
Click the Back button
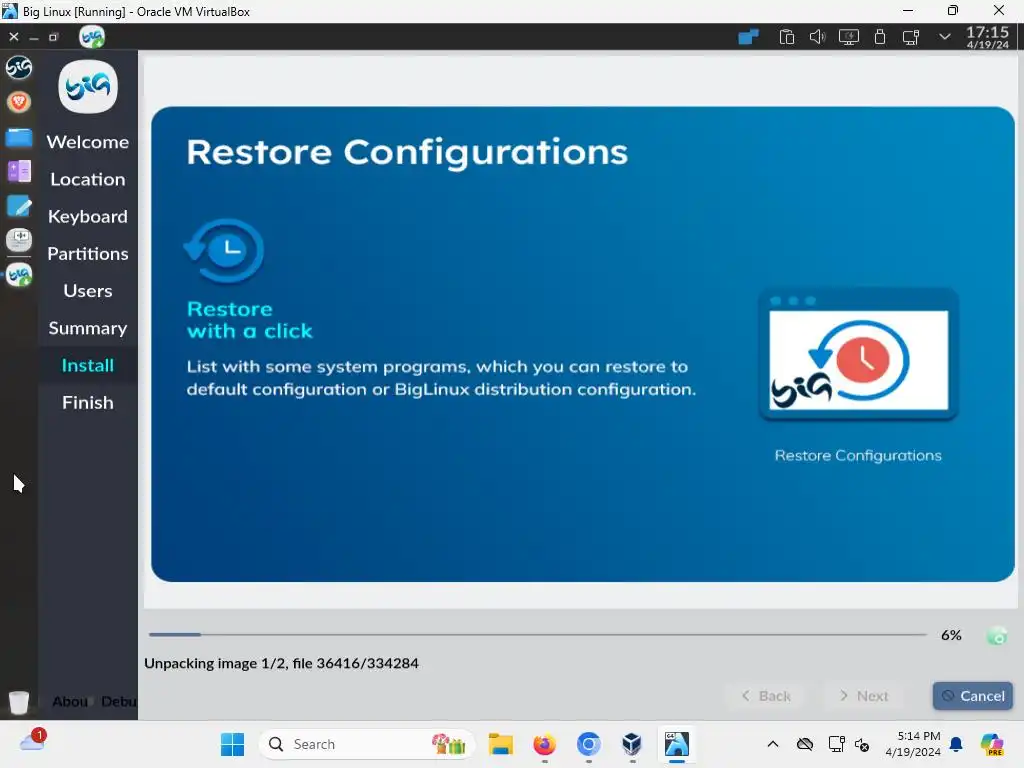[x=766, y=696]
